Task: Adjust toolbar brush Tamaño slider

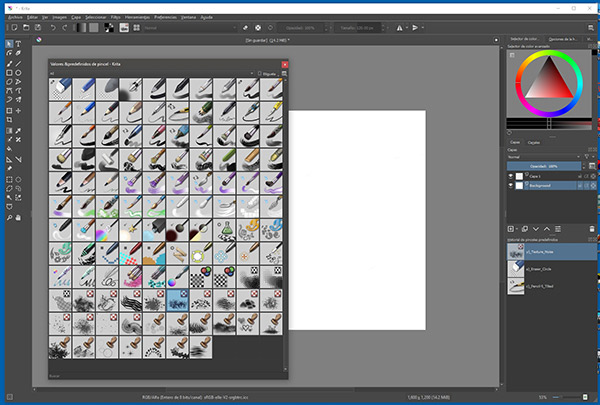Action: 357,28
